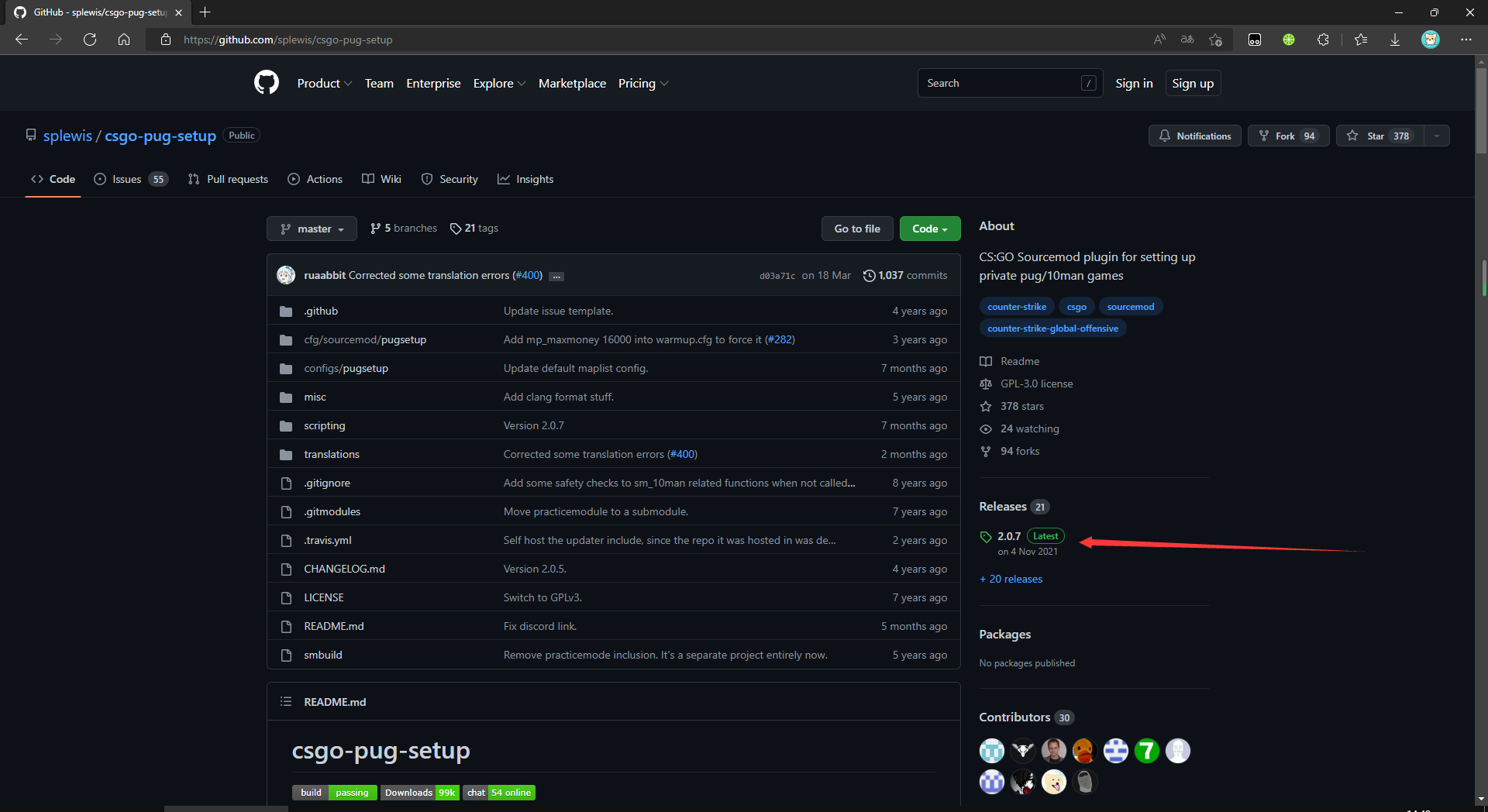The height and width of the screenshot is (812, 1488).
Task: Click the green 7 contributor avatar
Action: coord(1146,750)
